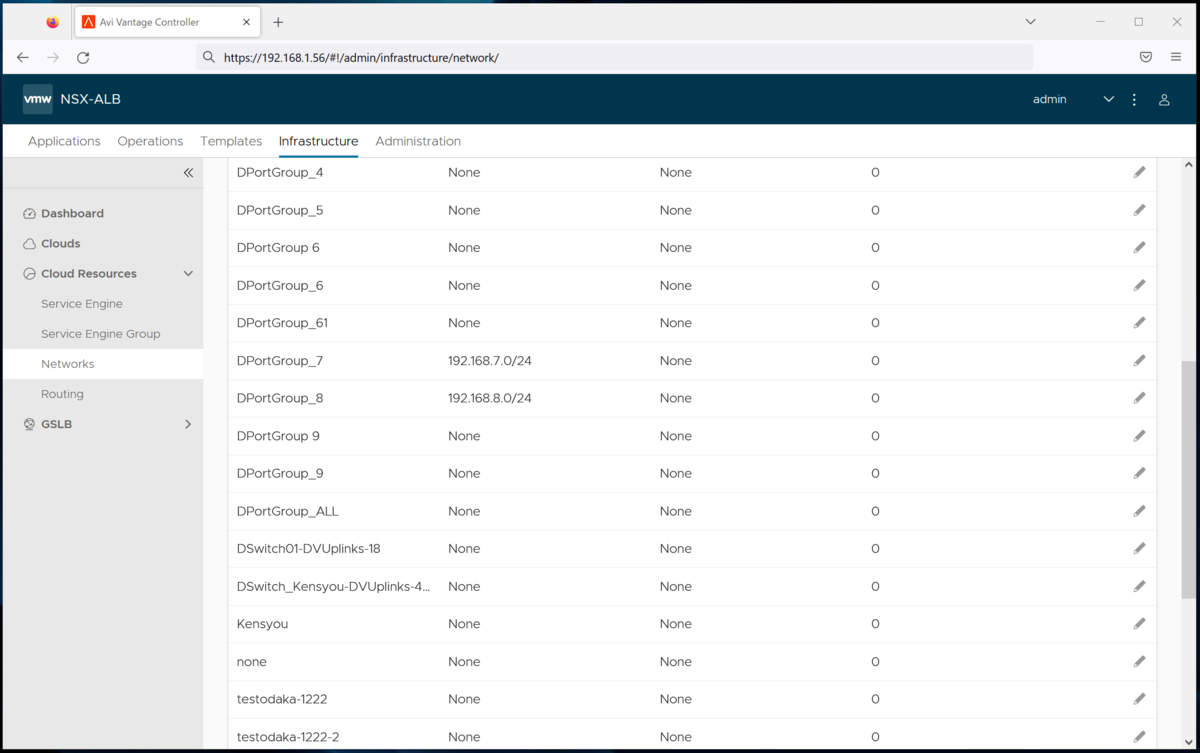Screen dimensions: 1200x753
Task: Click the testodaka-1222 network name
Action: (x=282, y=699)
